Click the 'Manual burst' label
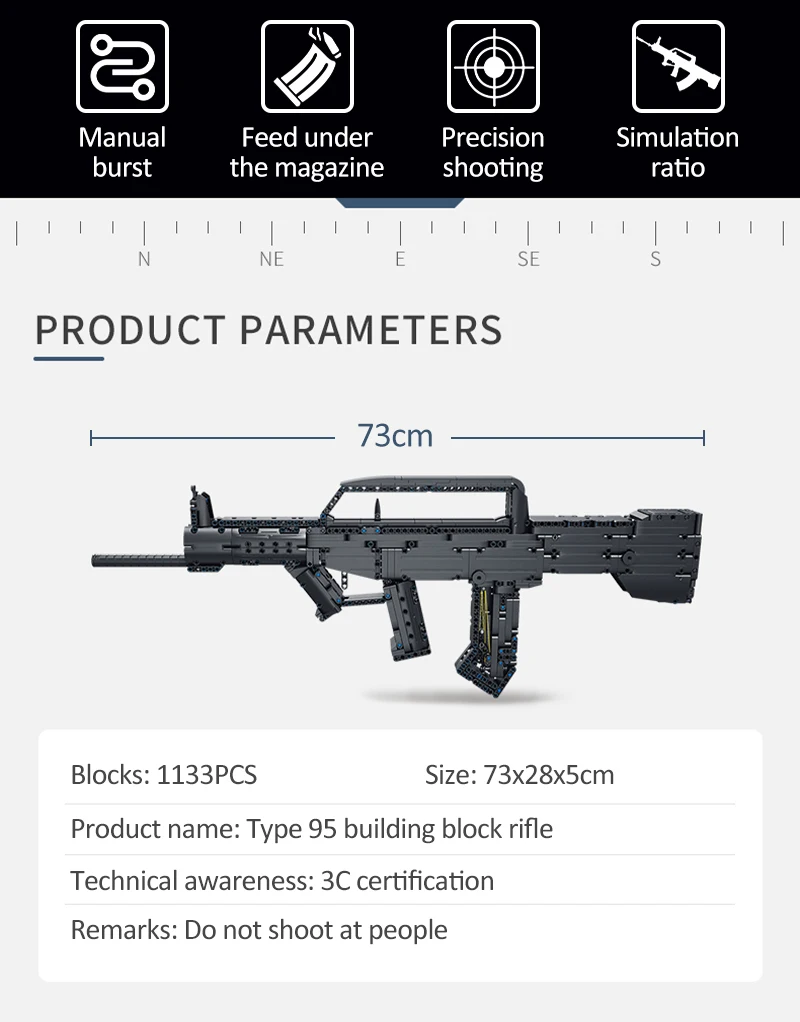The image size is (800, 1022). [x=122, y=153]
